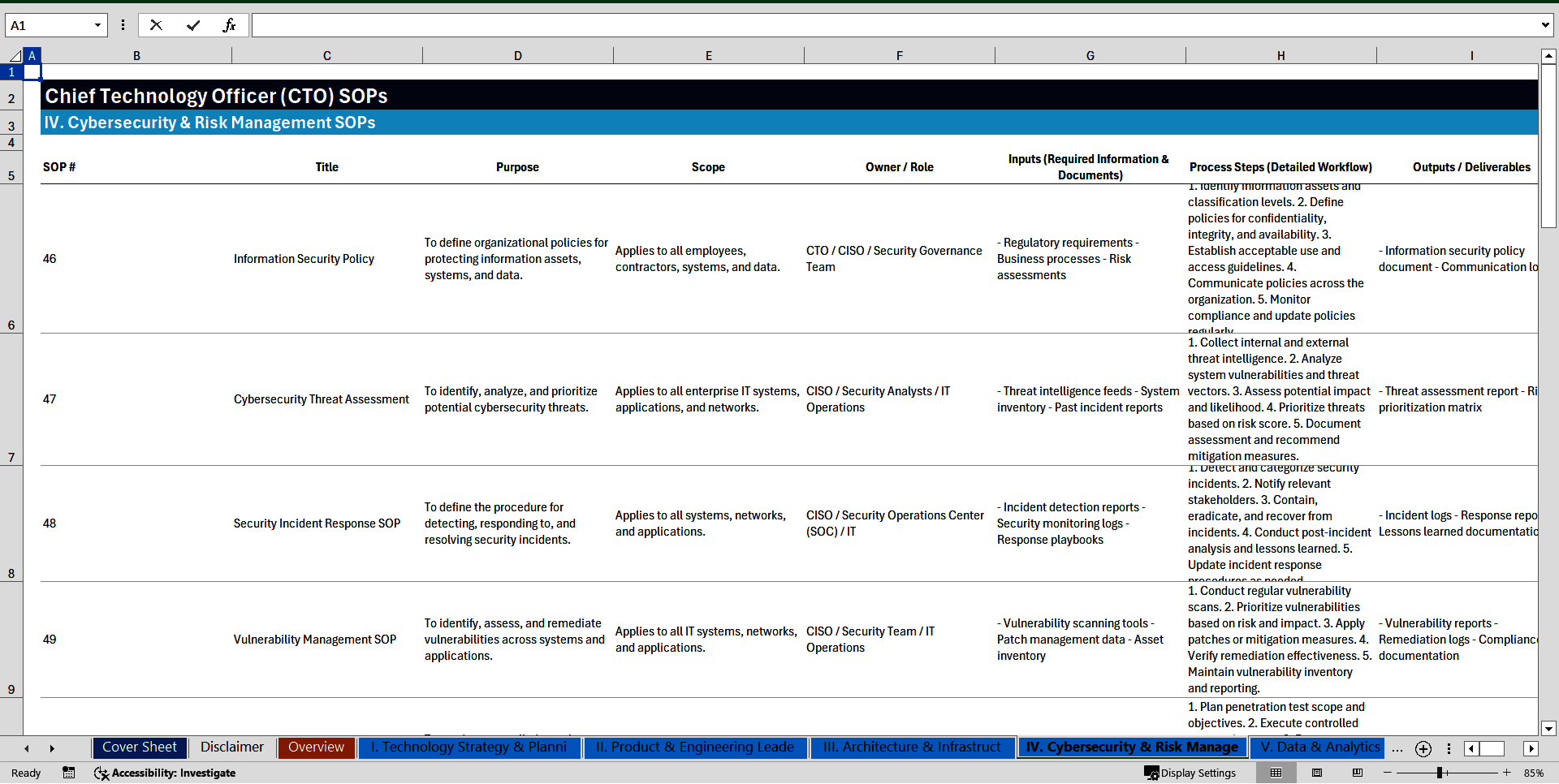Open the Name Box dropdown

97,25
